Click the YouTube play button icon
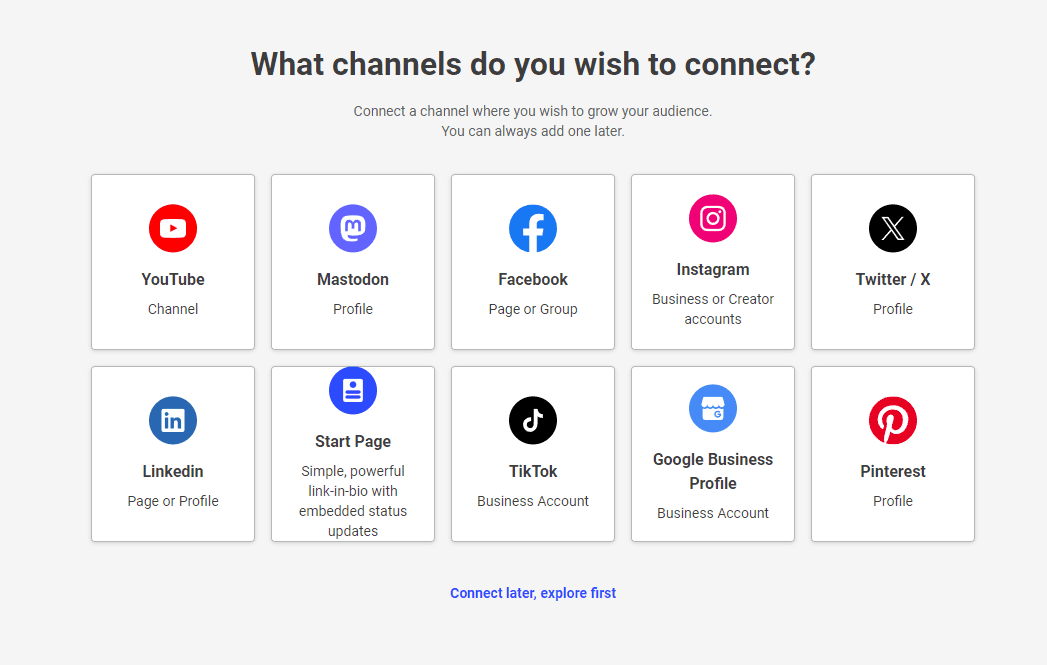1047x665 pixels. [x=172, y=228]
